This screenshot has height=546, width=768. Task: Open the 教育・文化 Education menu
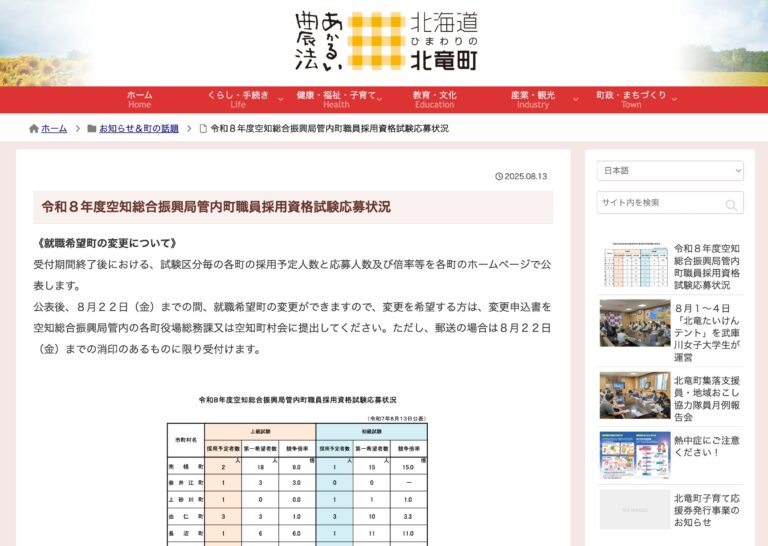click(434, 99)
